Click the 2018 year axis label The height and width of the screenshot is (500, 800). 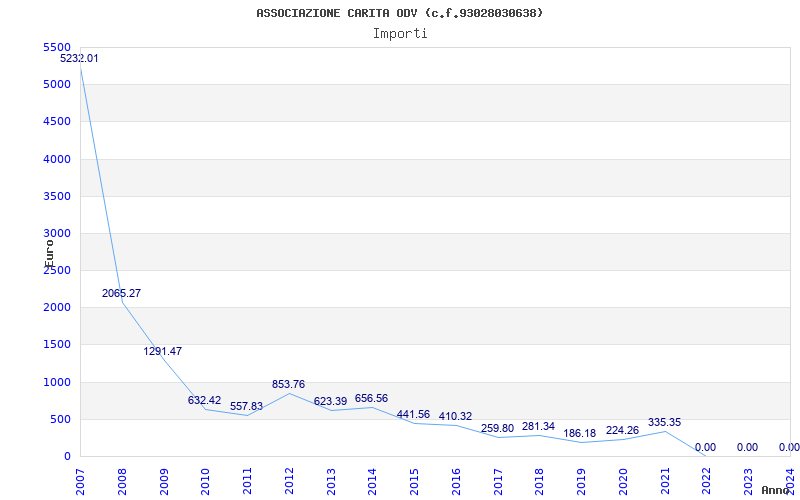539,482
